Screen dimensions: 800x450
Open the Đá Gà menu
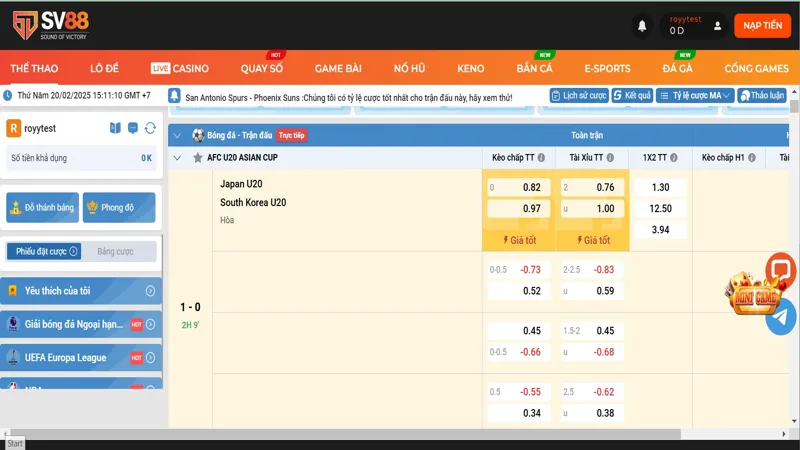click(x=678, y=68)
